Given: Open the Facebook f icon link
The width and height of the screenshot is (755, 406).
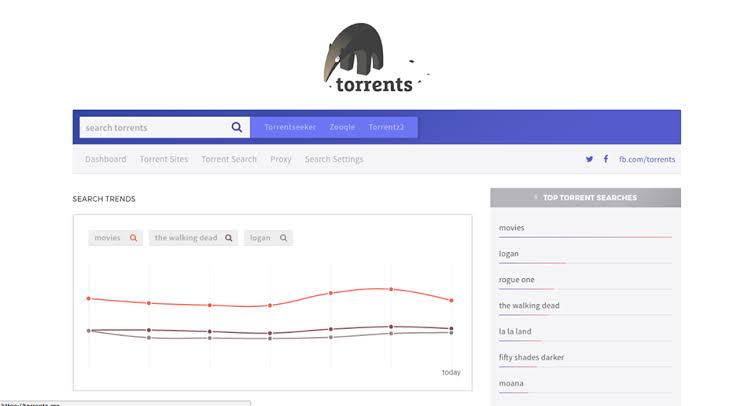Looking at the screenshot, I should [x=606, y=158].
